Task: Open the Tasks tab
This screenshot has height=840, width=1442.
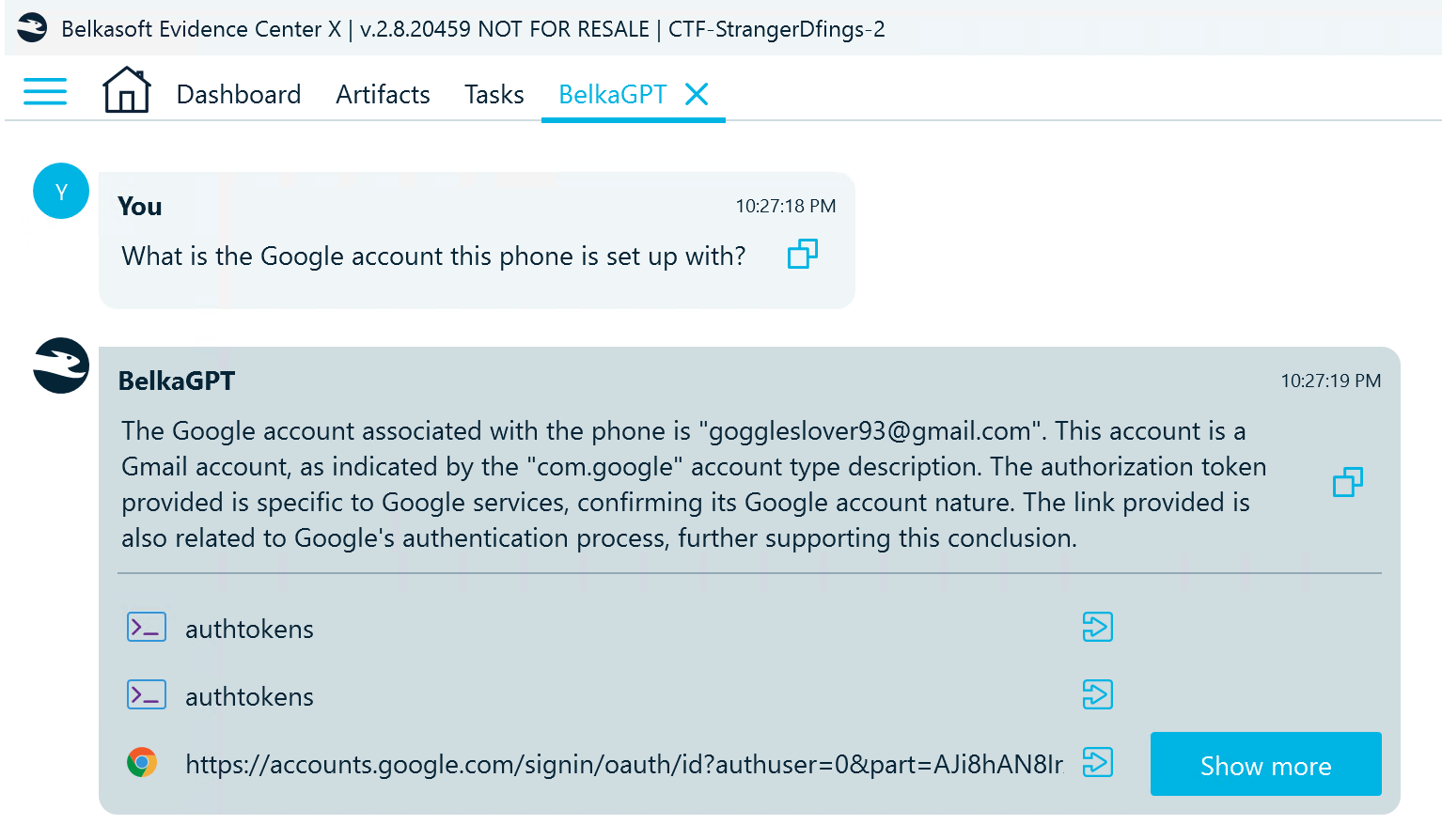Action: click(x=494, y=95)
